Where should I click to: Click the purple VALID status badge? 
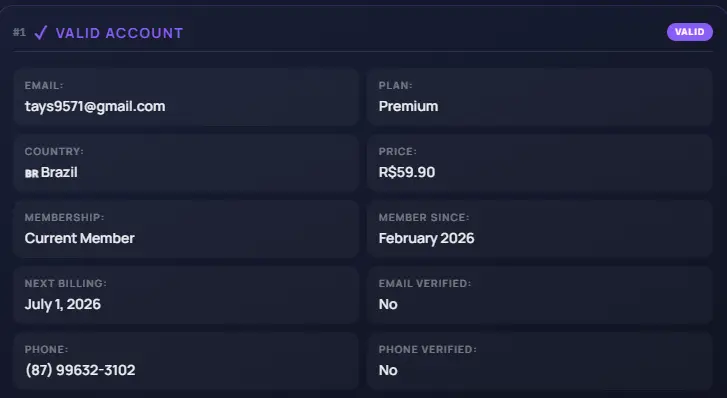tap(689, 32)
